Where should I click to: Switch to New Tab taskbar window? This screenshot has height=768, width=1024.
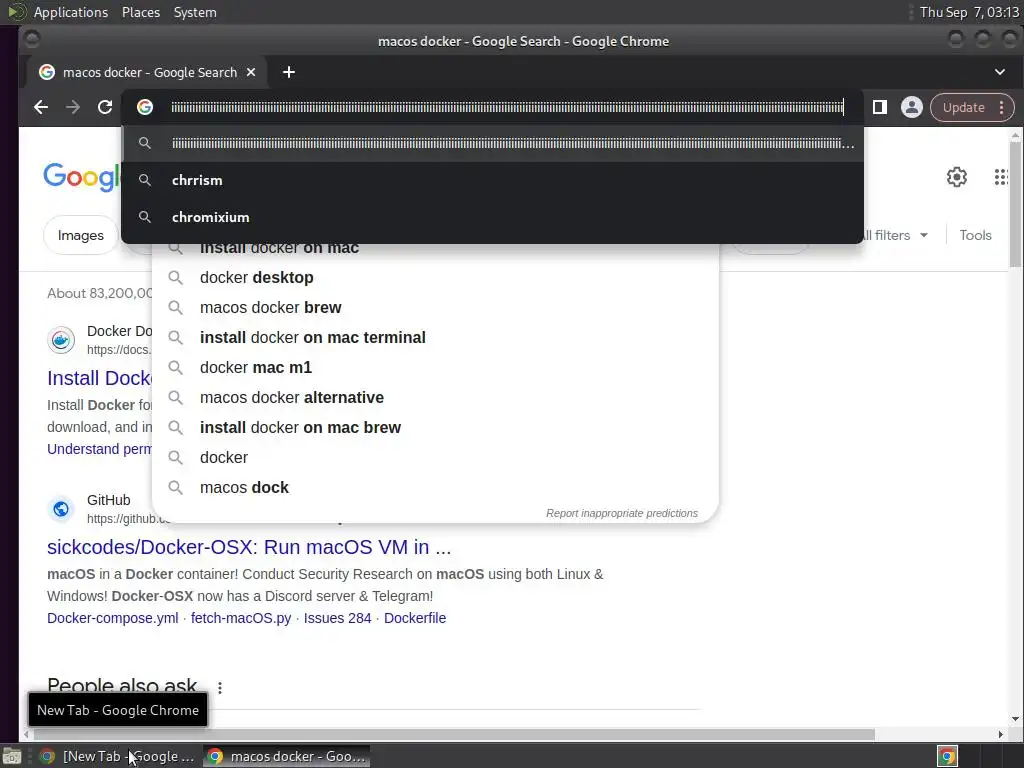pos(118,756)
